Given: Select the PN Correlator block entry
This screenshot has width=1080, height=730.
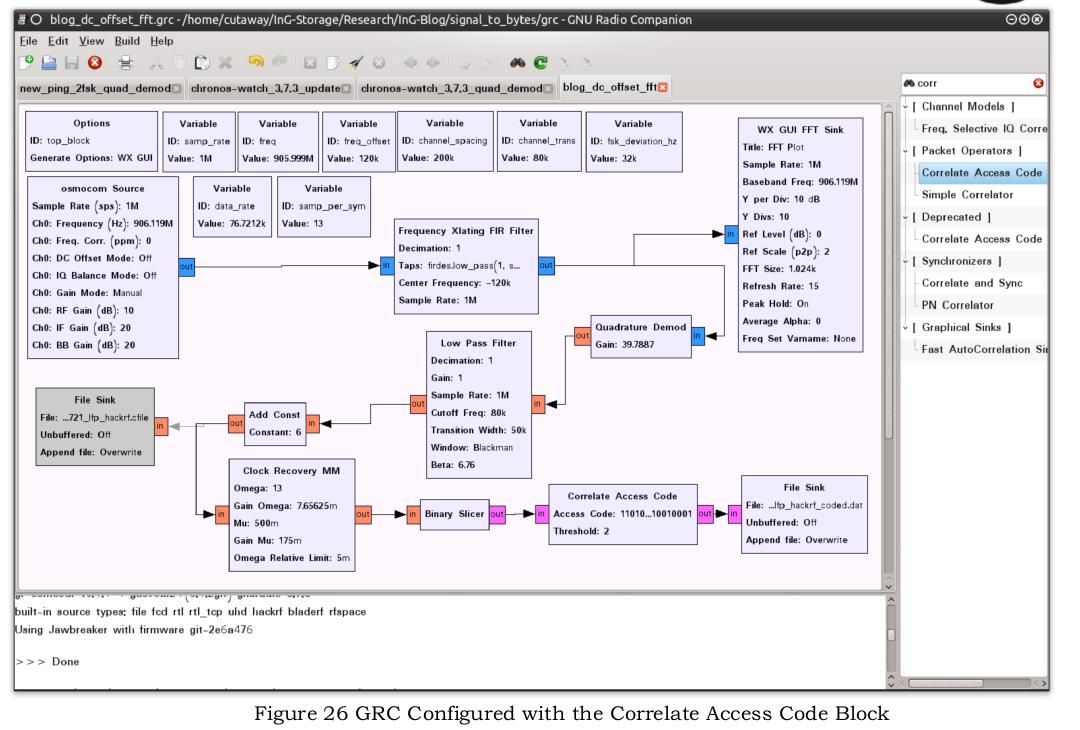Looking at the screenshot, I should pos(957,305).
